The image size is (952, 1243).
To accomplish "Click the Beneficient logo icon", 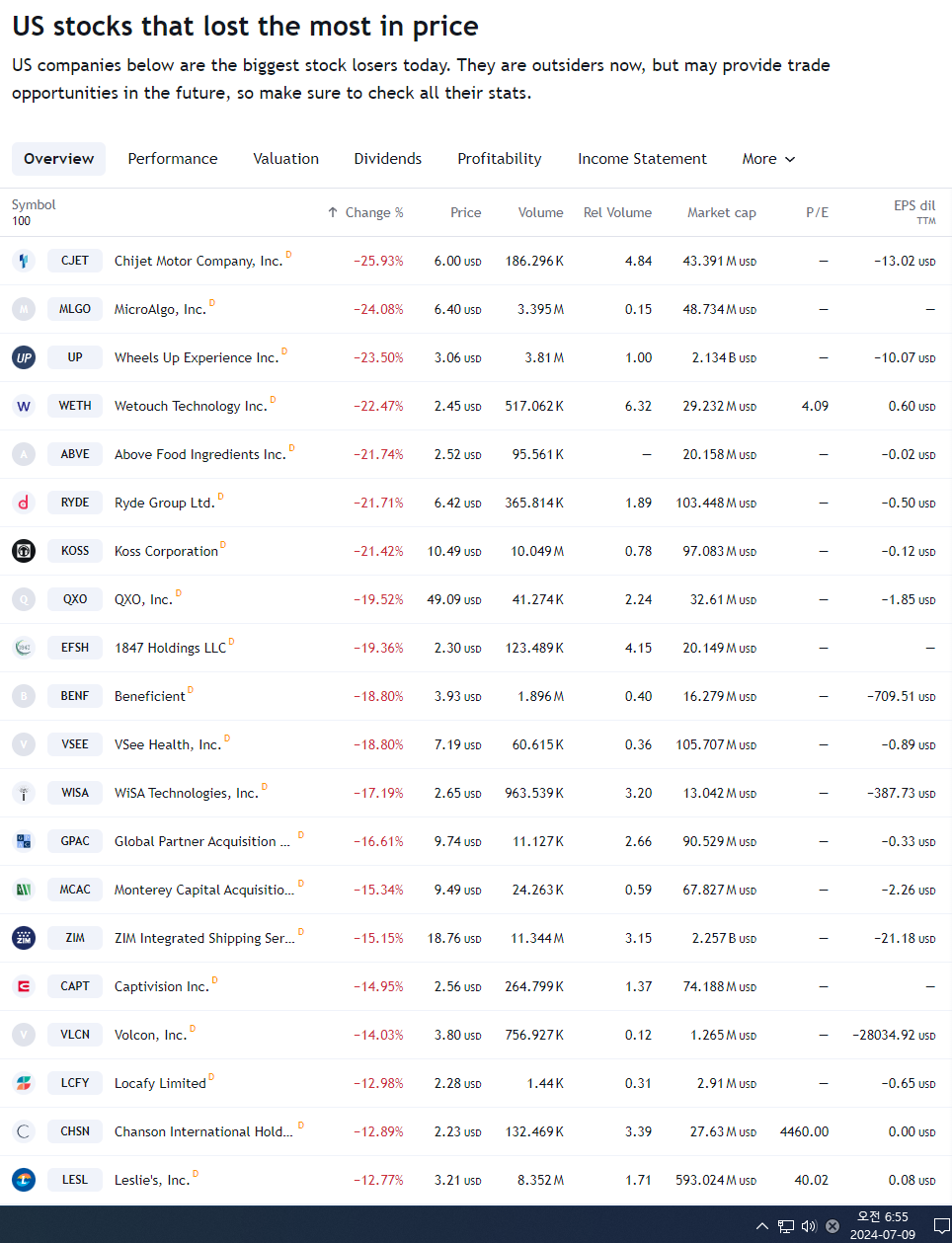I will tap(24, 696).
